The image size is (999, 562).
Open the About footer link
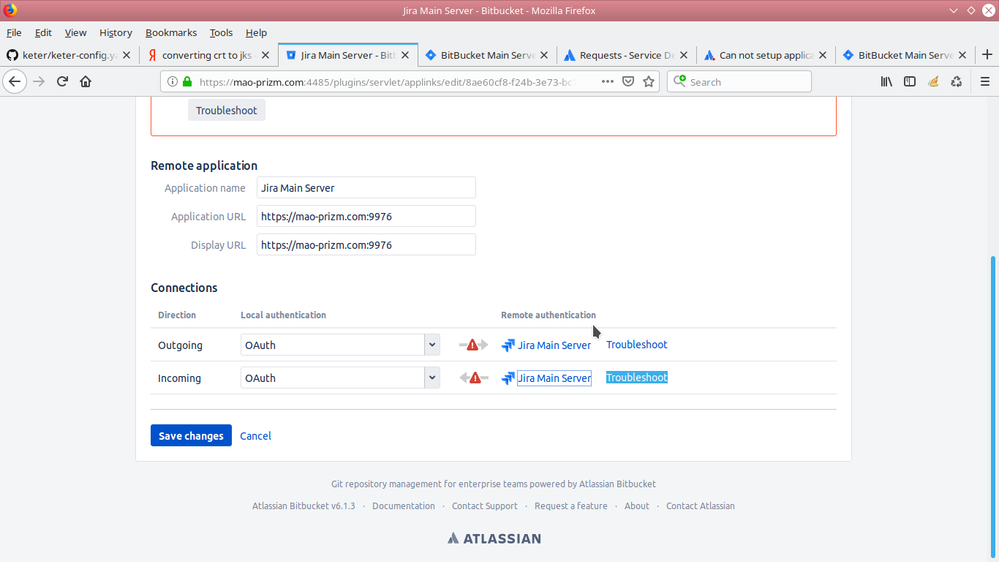coord(636,506)
